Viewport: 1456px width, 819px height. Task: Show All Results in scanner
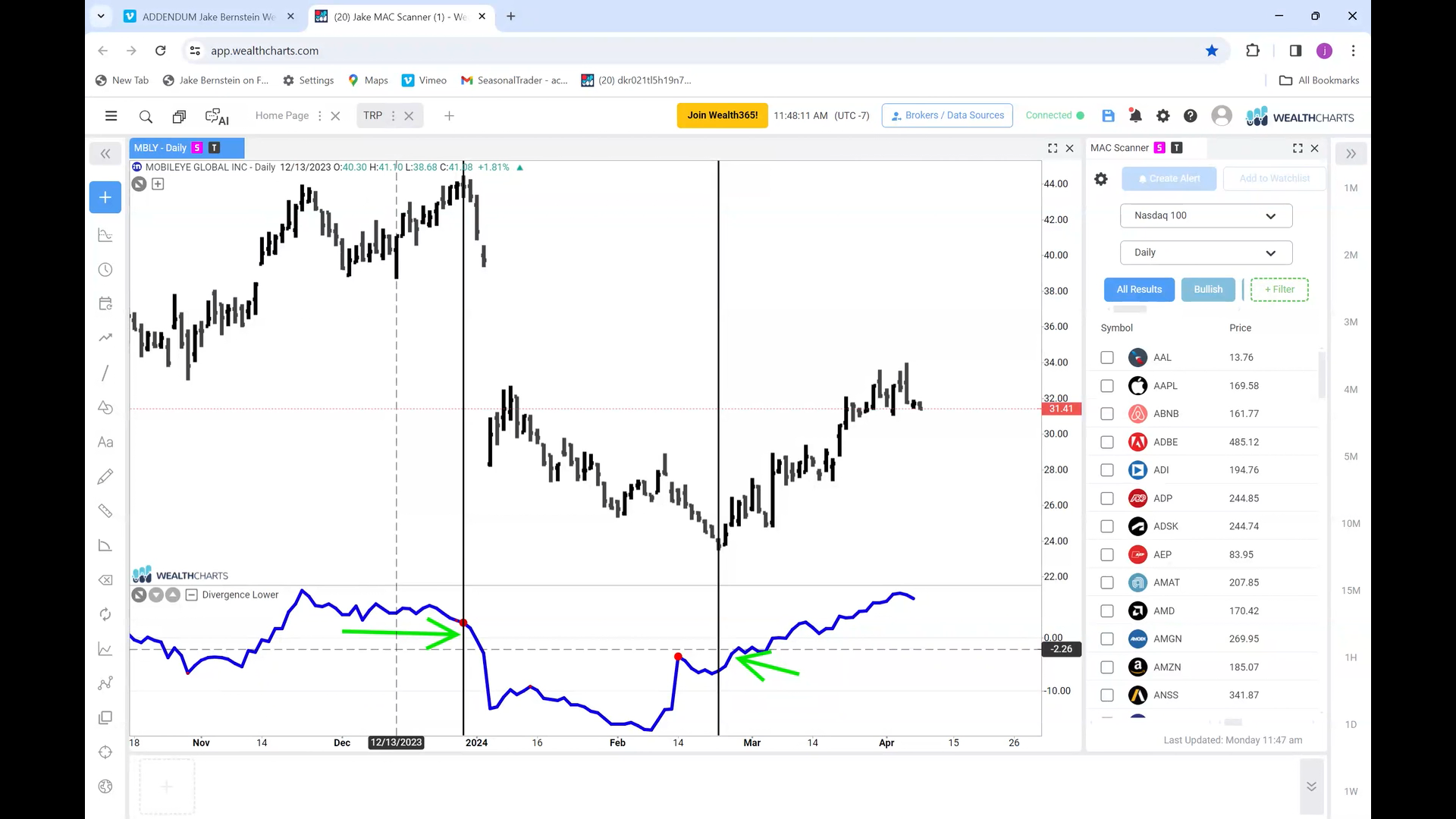[x=1139, y=290]
